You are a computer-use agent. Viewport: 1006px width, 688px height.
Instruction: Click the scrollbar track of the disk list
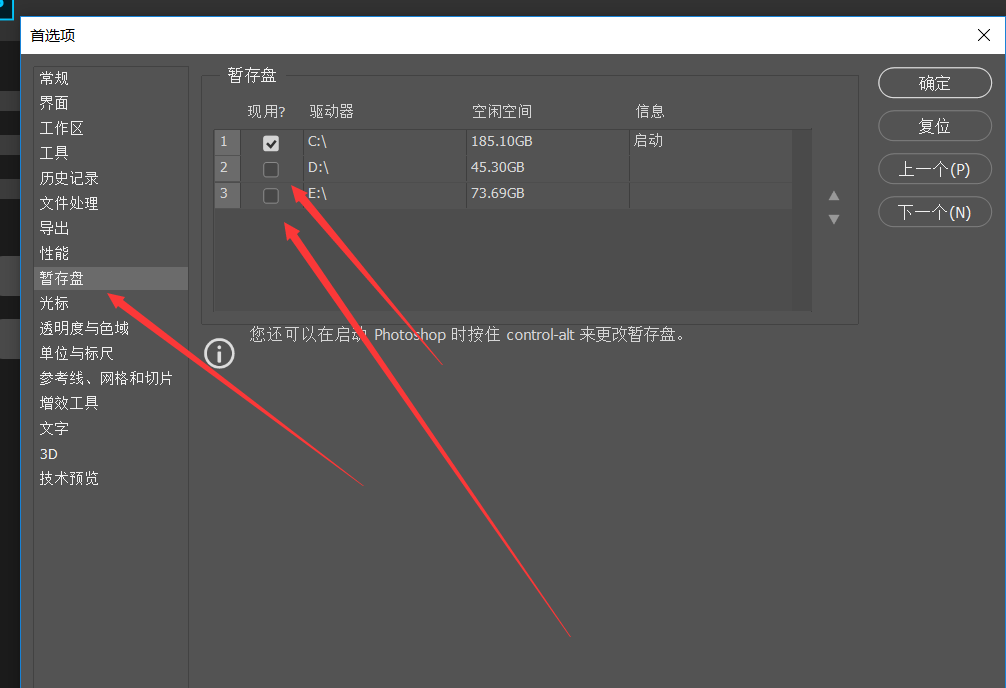click(801, 221)
